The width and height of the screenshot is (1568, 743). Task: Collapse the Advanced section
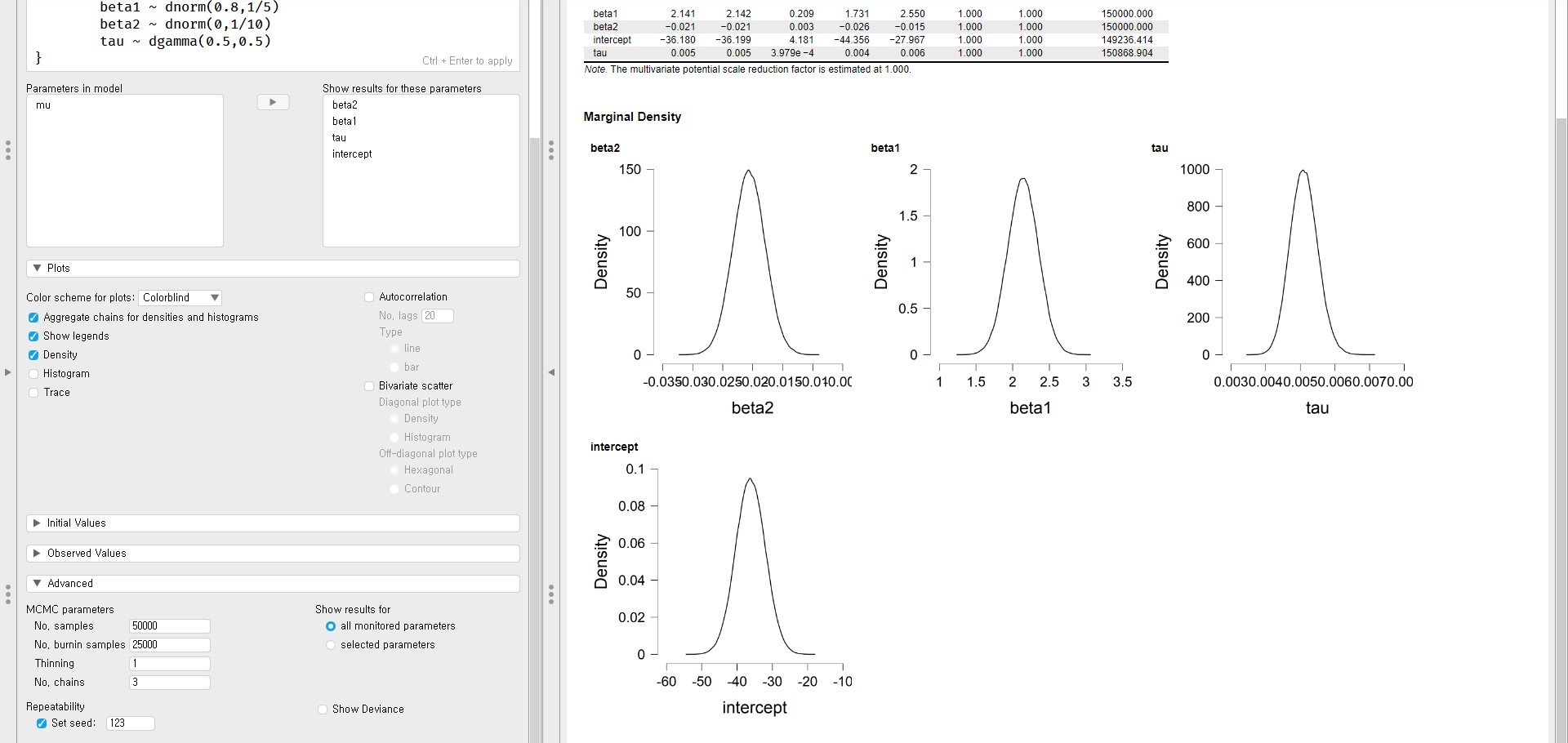(x=38, y=584)
